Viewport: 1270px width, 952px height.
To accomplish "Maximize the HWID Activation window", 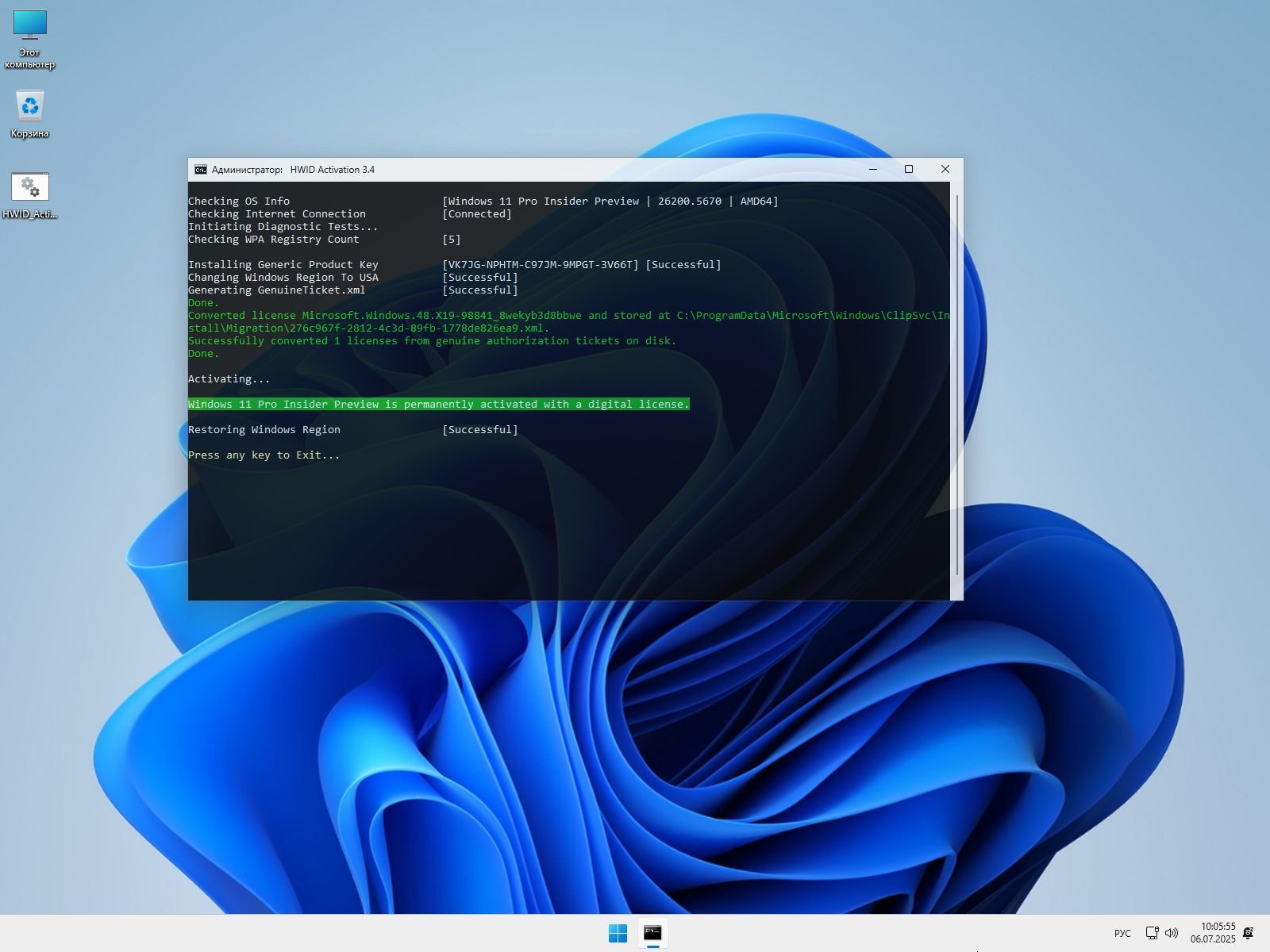I will click(909, 170).
